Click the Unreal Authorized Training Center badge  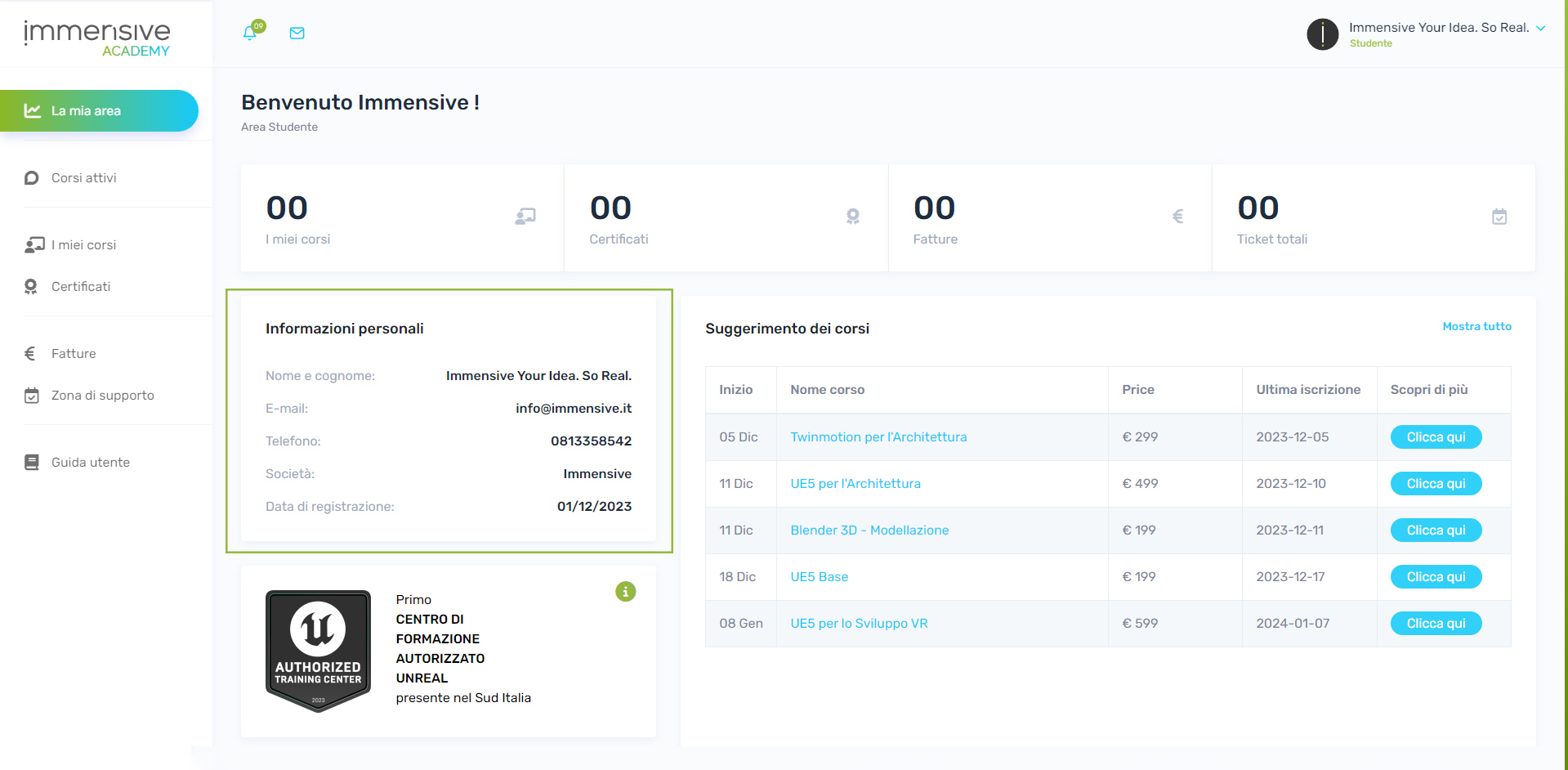[x=318, y=651]
